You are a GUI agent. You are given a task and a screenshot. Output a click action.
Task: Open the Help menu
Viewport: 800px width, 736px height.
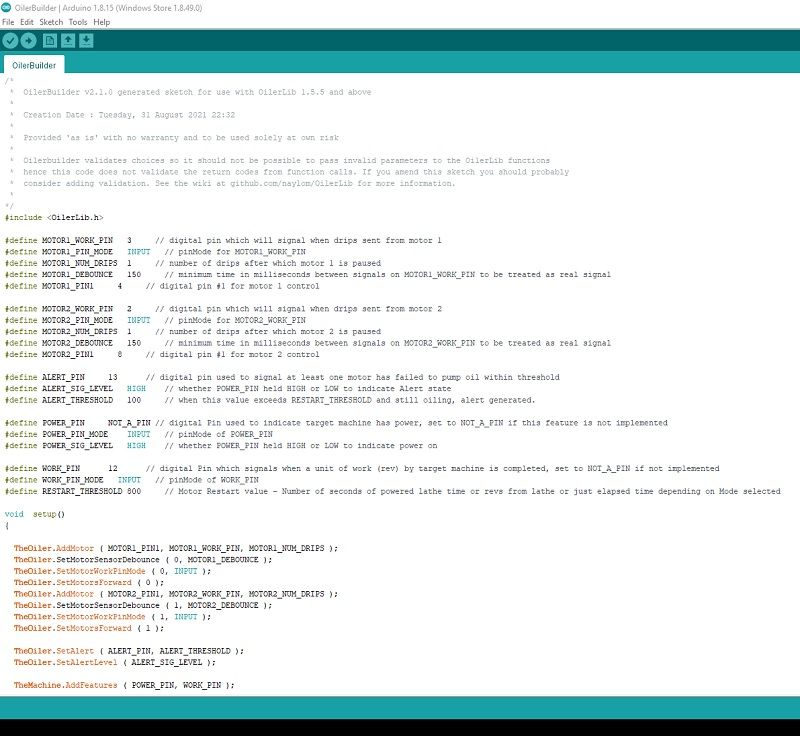pyautogui.click(x=102, y=22)
